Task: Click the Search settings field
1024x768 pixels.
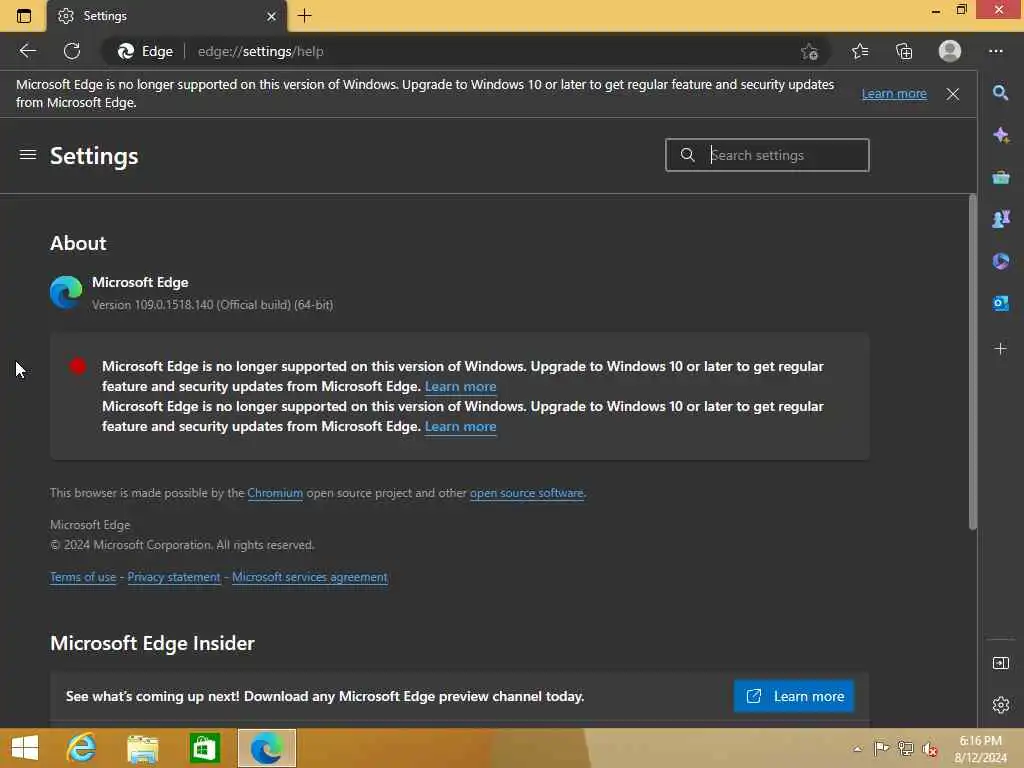Action: [767, 155]
